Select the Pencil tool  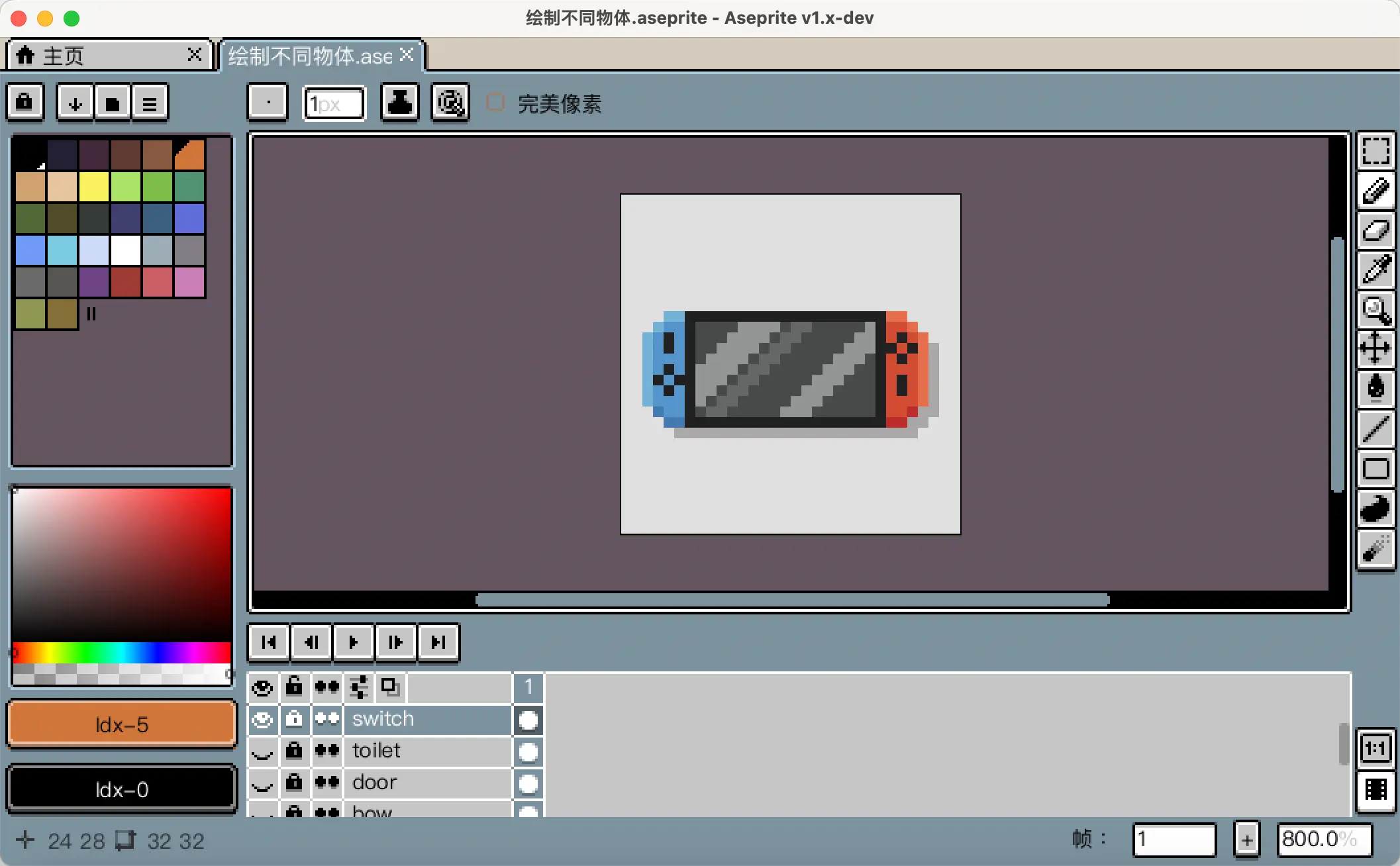1375,192
